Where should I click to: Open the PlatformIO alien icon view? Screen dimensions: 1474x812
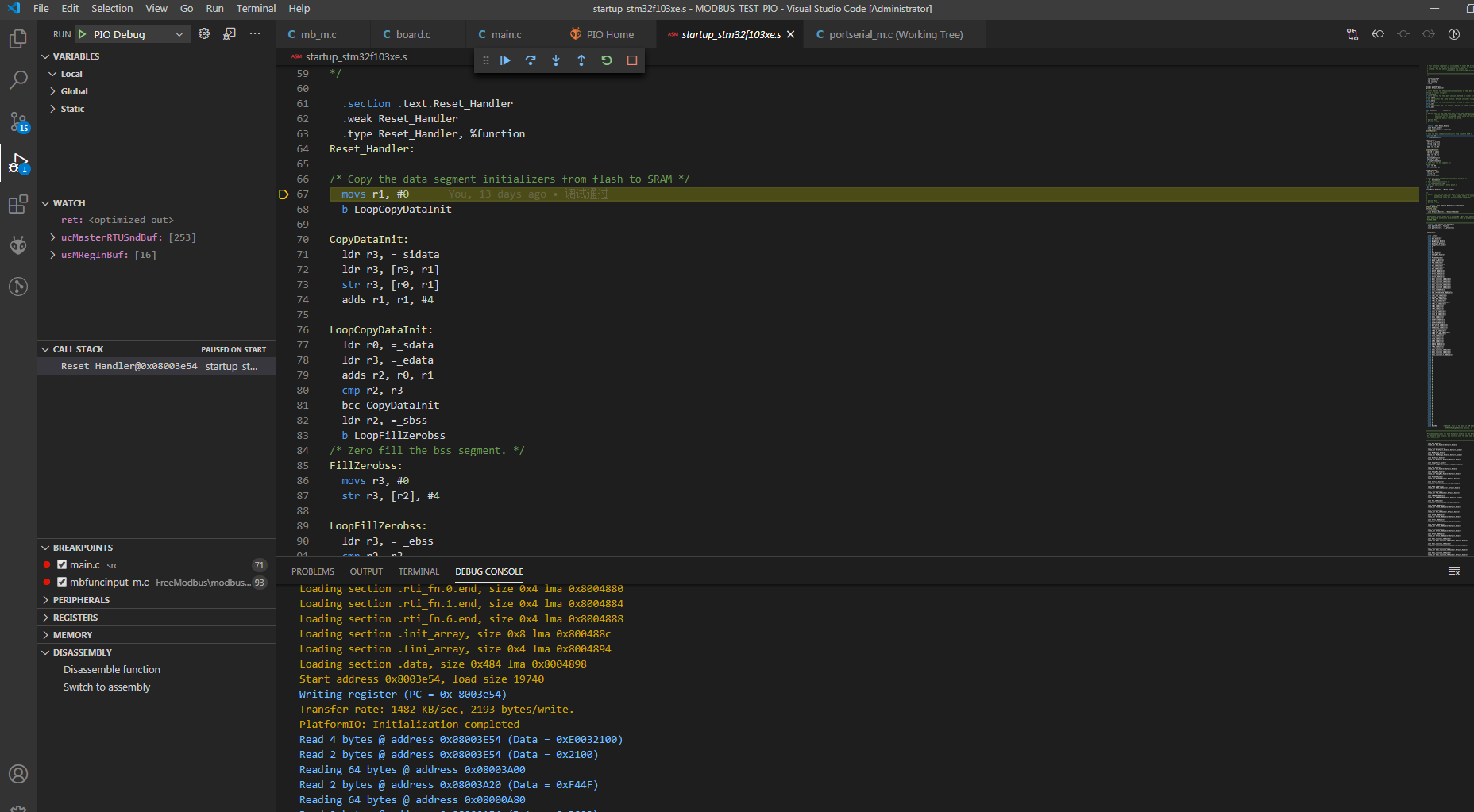18,245
